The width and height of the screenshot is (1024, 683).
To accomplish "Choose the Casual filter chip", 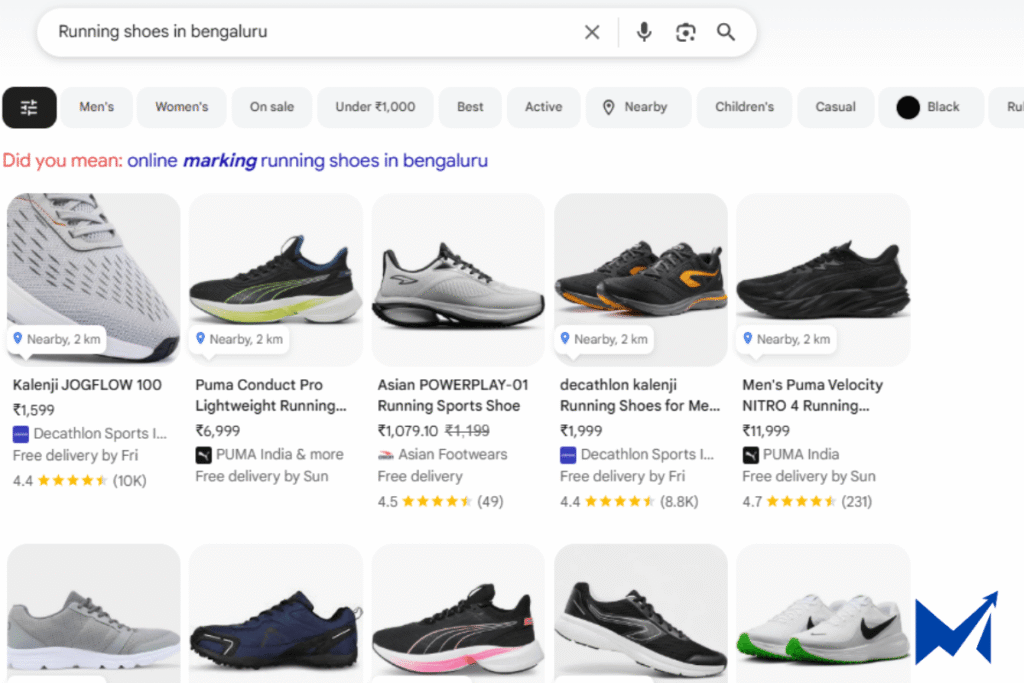I will (x=835, y=107).
